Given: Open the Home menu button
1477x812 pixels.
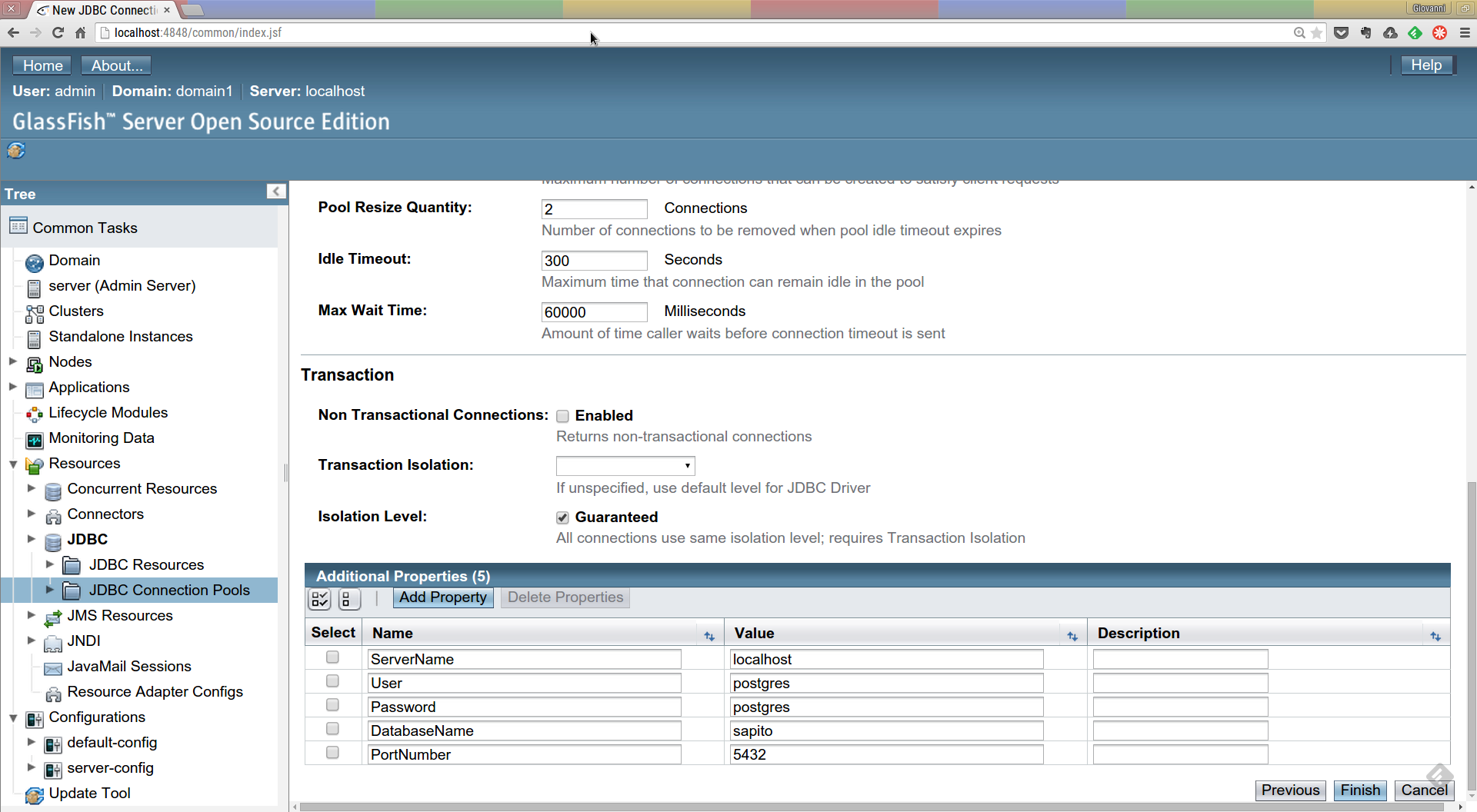Looking at the screenshot, I should 42,65.
